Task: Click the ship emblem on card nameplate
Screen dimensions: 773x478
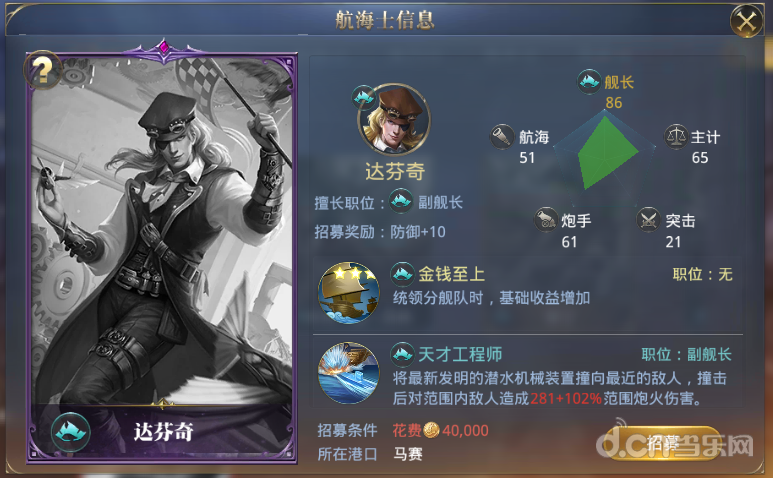Action: [70, 432]
